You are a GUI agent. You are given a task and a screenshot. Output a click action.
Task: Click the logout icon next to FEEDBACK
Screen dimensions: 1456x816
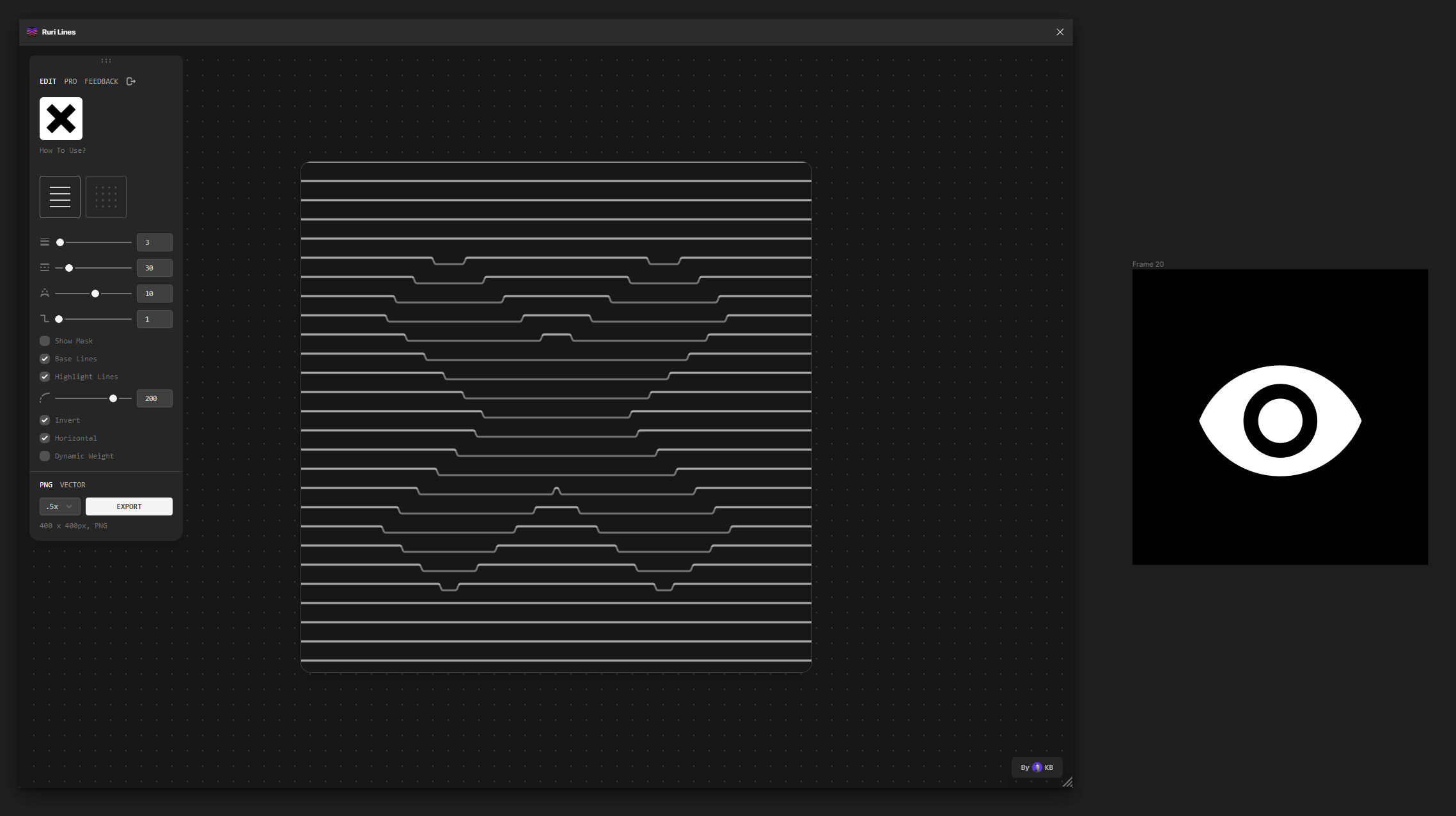tap(131, 81)
